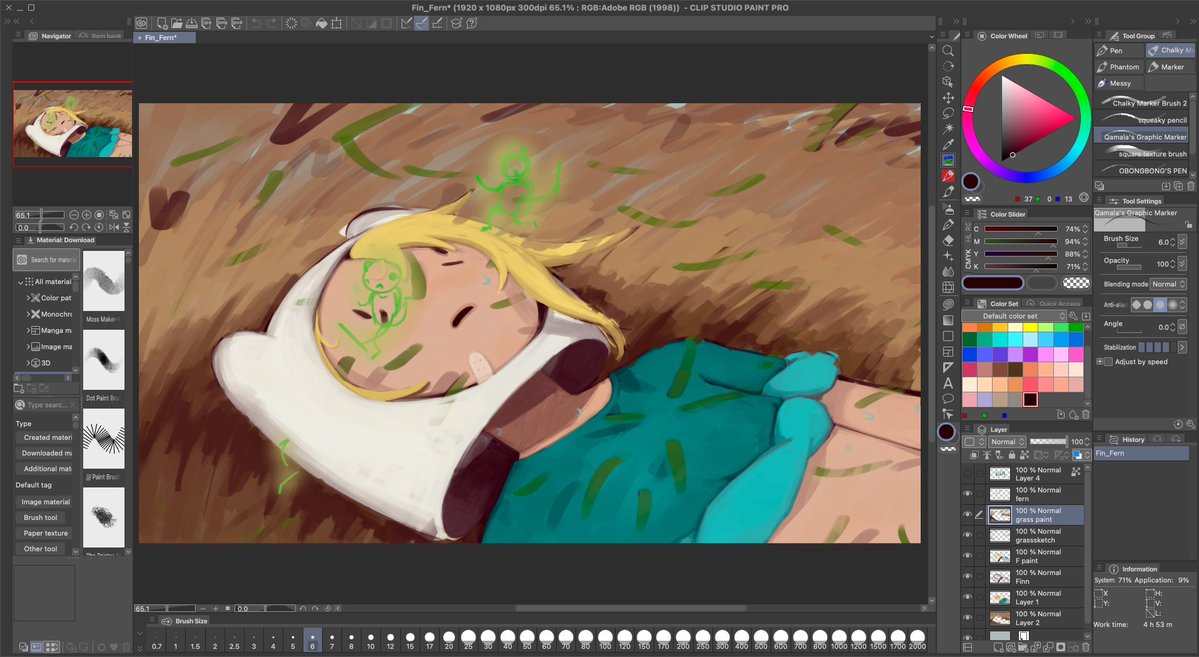
Task: Expand the Color pattern material folder
Action: 28,298
